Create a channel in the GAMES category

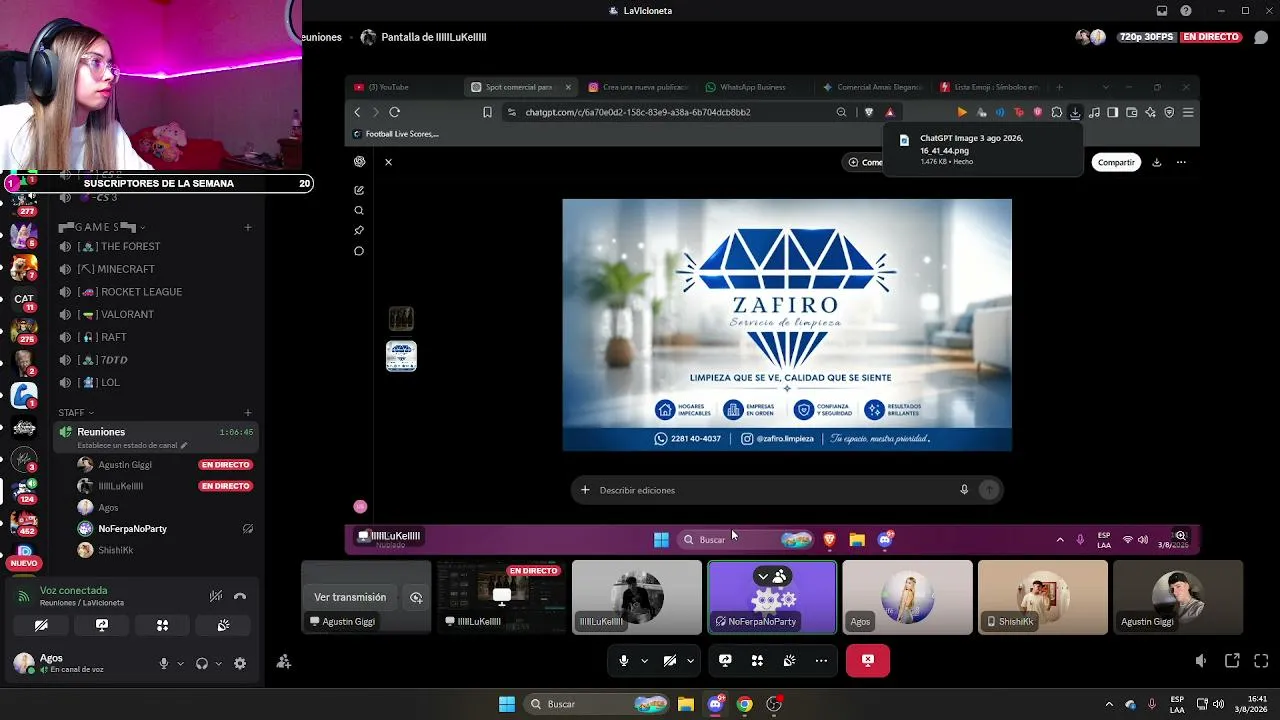pos(248,227)
